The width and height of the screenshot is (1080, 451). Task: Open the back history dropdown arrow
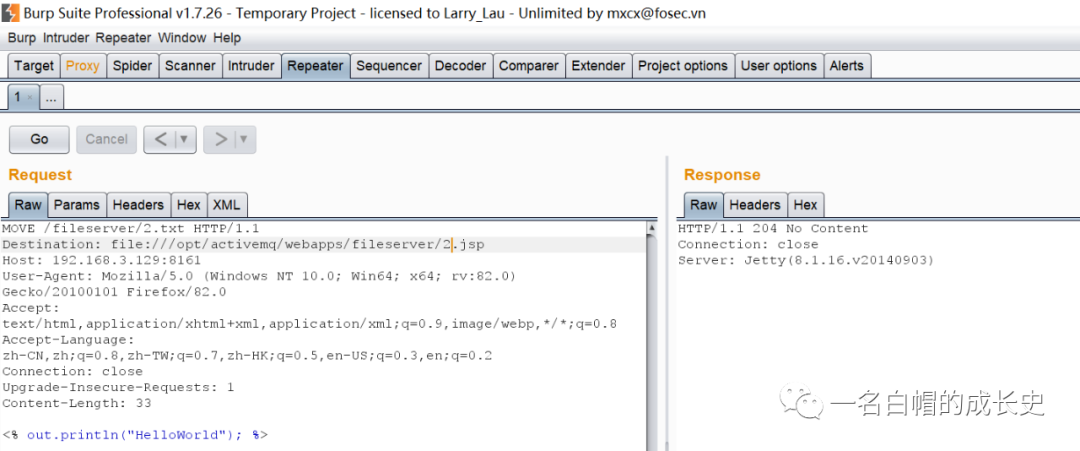(184, 139)
